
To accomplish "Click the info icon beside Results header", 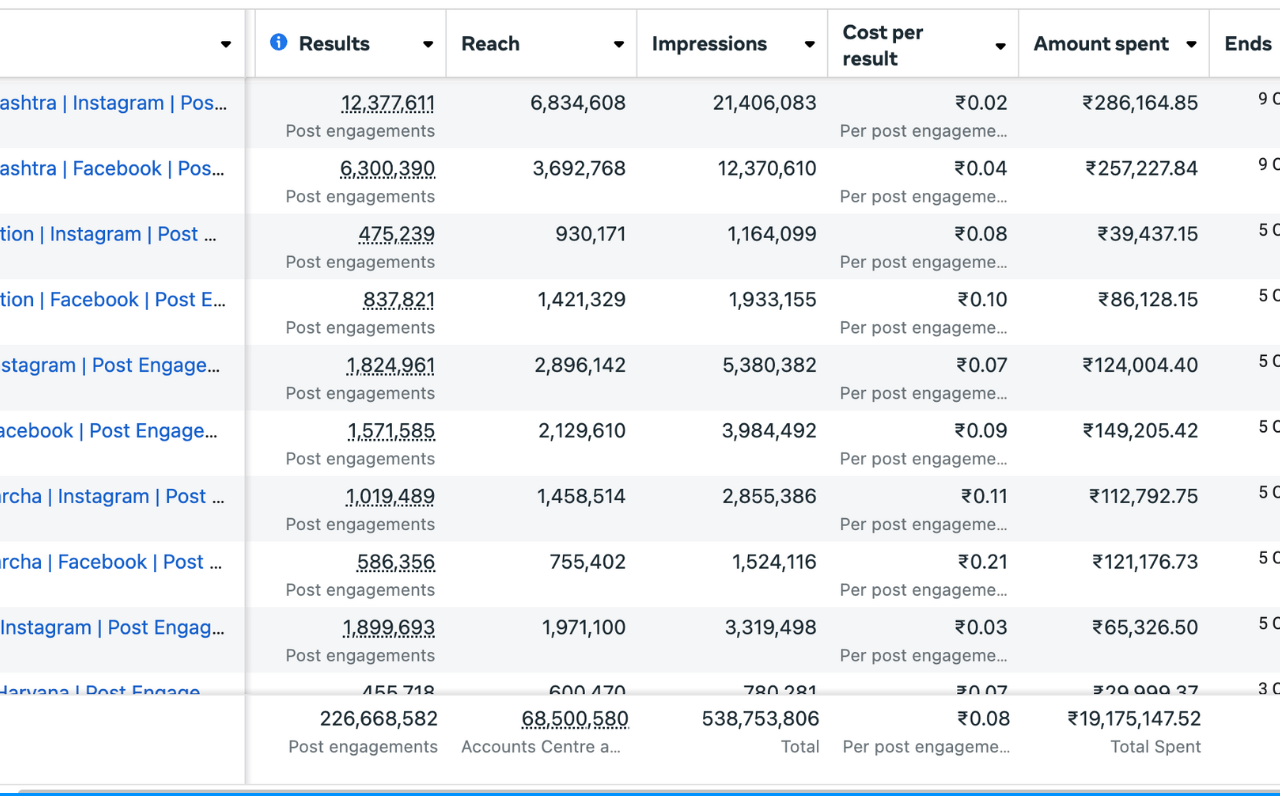I will click(x=279, y=42).
